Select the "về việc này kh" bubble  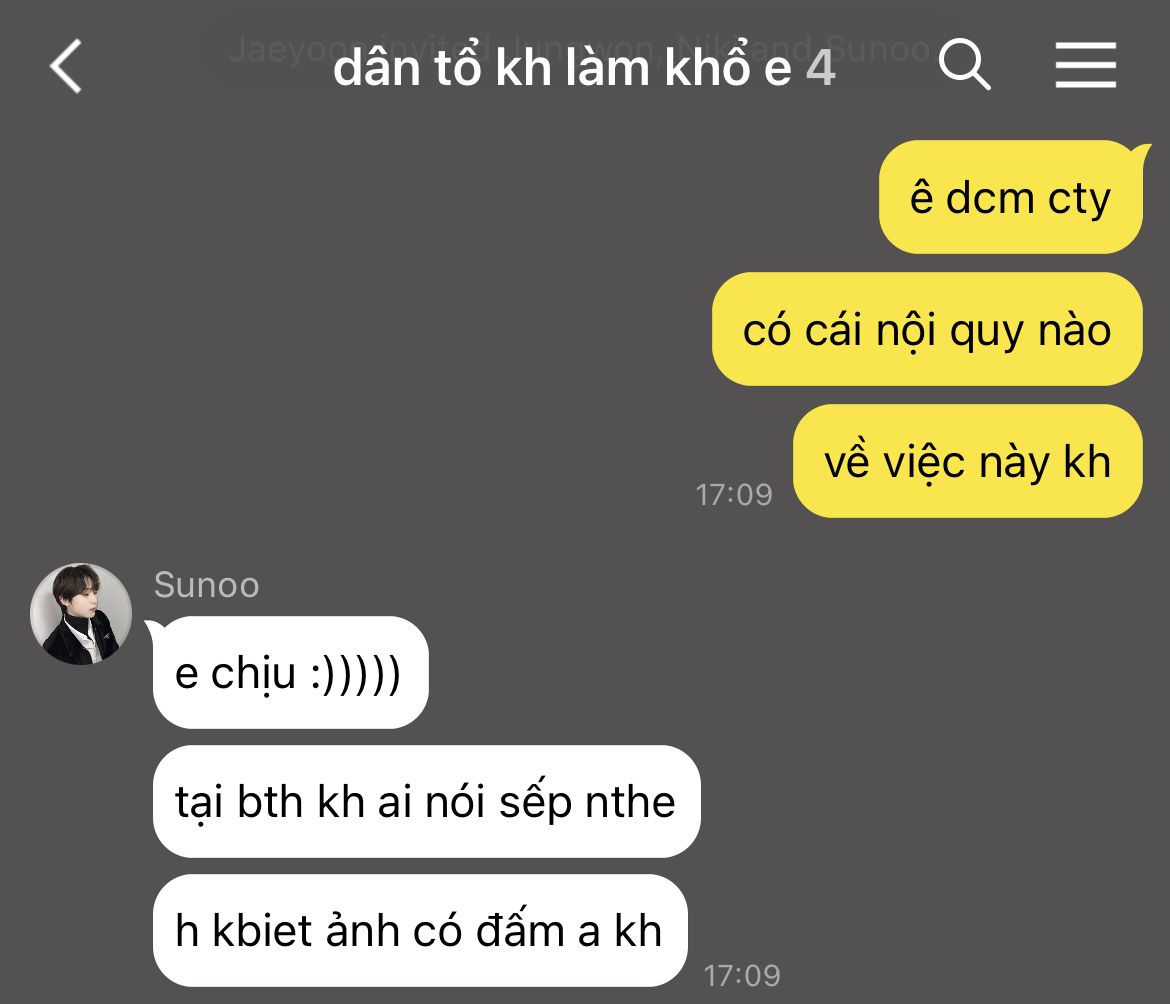point(967,461)
